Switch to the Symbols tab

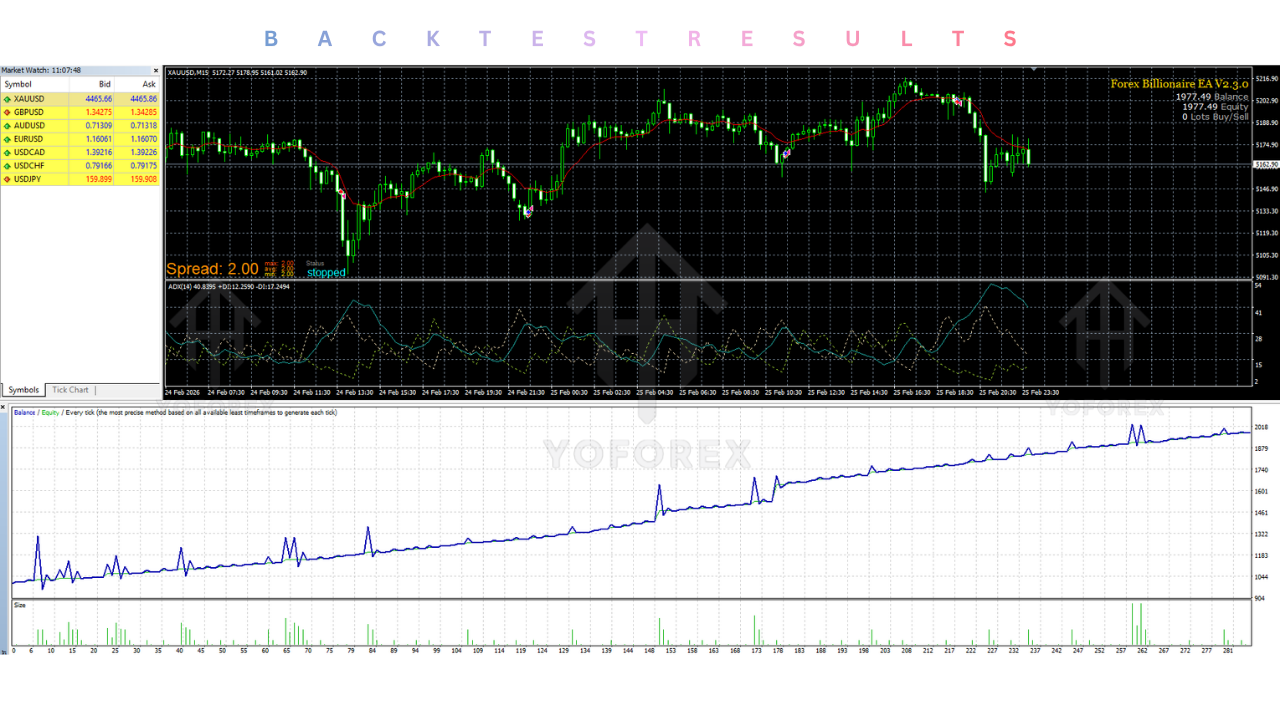23,390
